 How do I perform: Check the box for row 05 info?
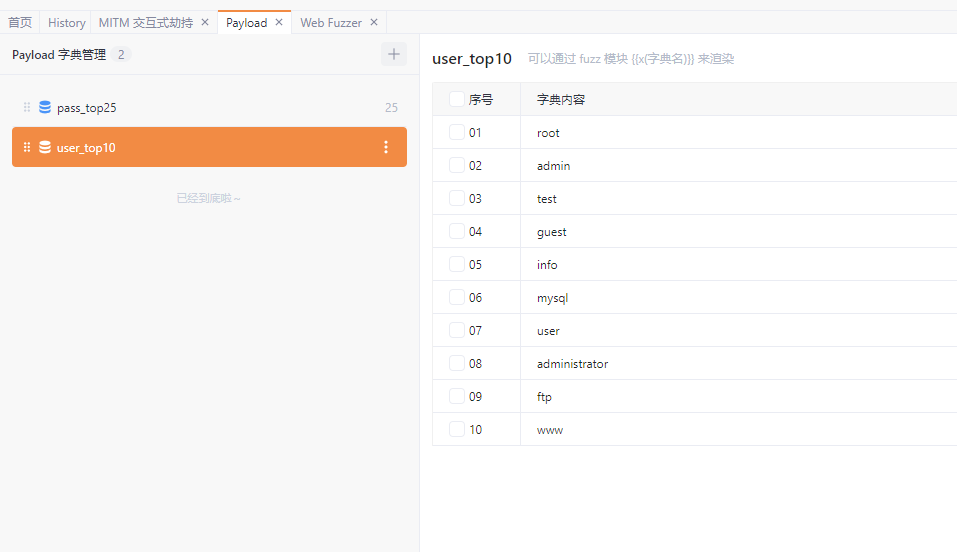click(457, 264)
